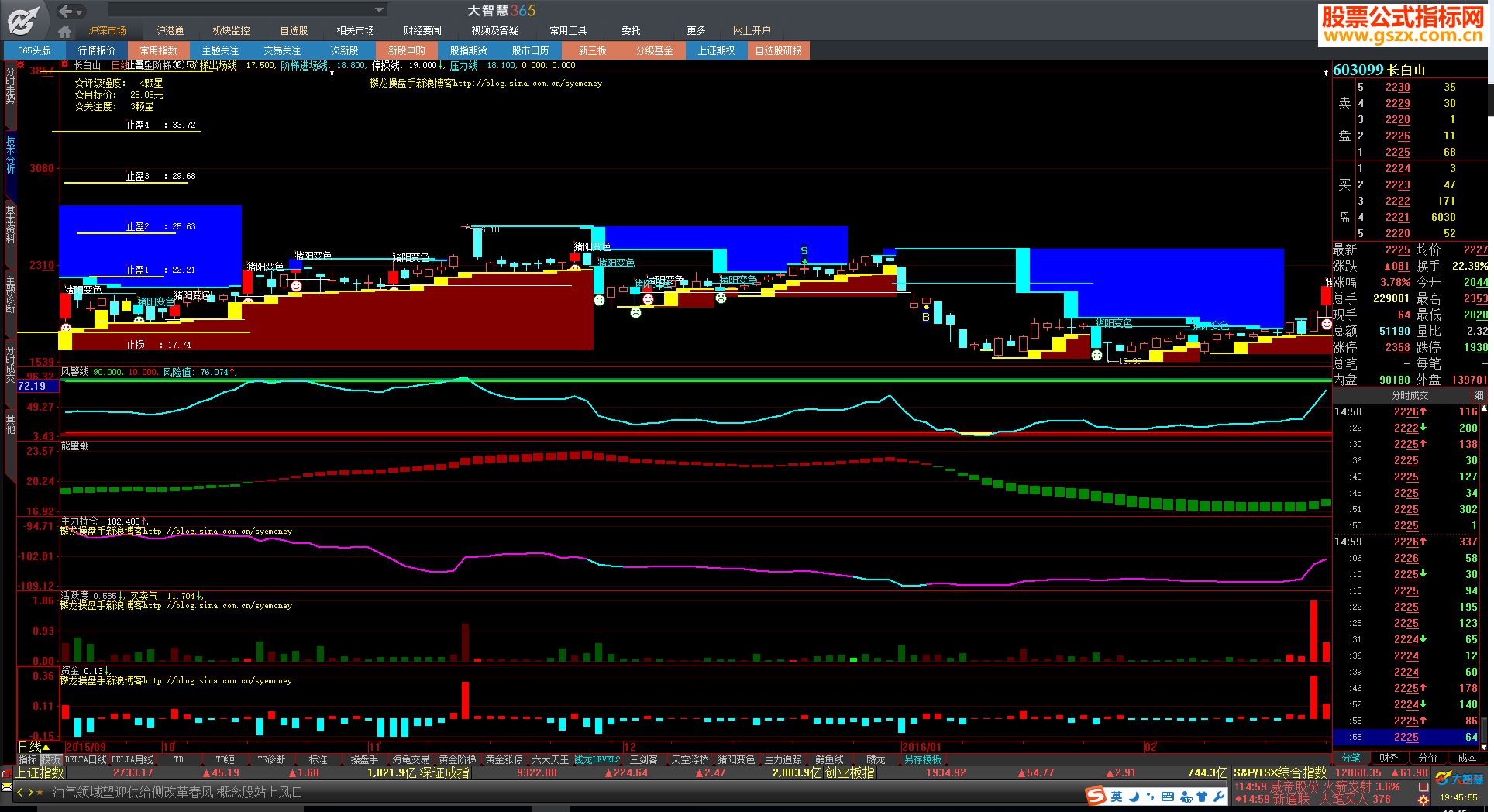Image resolution: width=1494 pixels, height=812 pixels.
Task: Click the Sogou input method S icon
Action: point(1096,796)
